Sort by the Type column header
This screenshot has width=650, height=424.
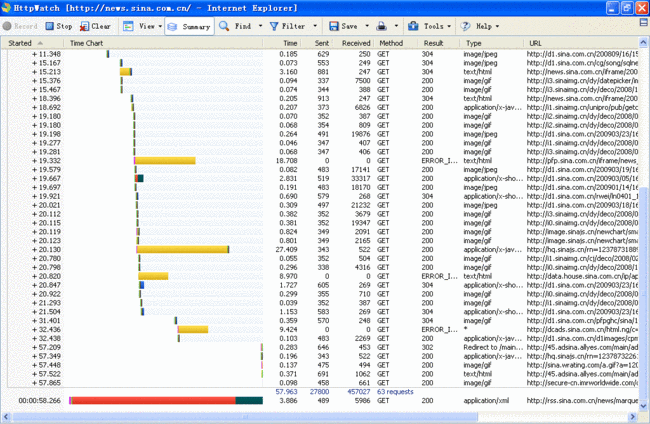tap(491, 43)
